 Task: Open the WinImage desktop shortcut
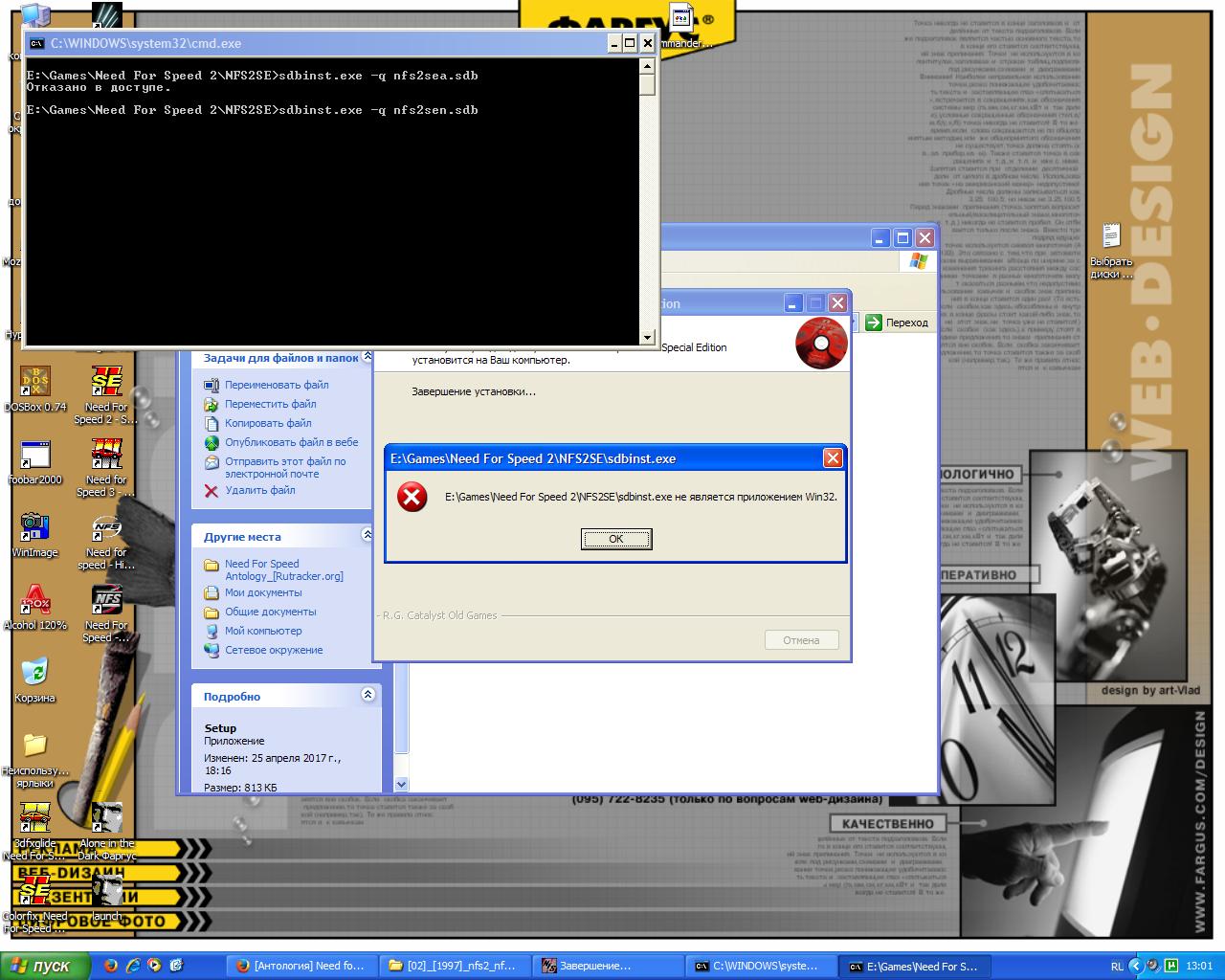35,535
